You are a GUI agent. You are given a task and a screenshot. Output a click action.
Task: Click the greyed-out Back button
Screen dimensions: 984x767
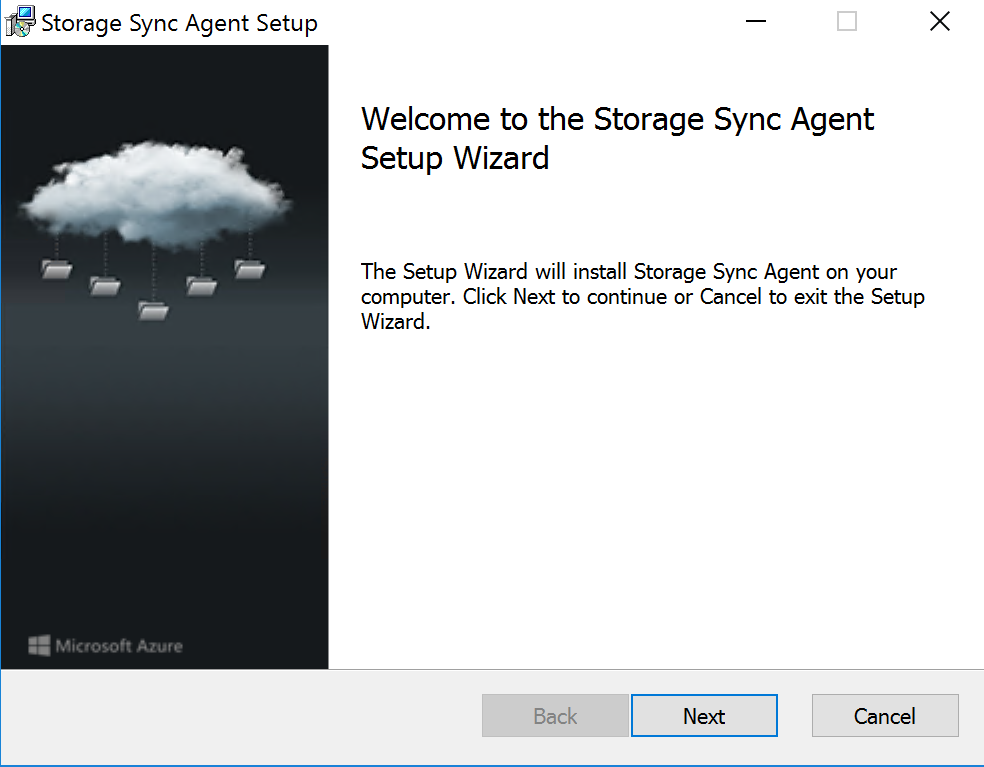pyautogui.click(x=555, y=716)
